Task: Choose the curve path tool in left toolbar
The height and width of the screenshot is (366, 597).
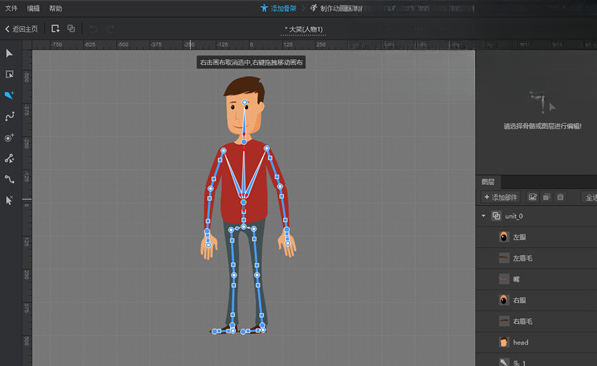Action: pyautogui.click(x=9, y=116)
